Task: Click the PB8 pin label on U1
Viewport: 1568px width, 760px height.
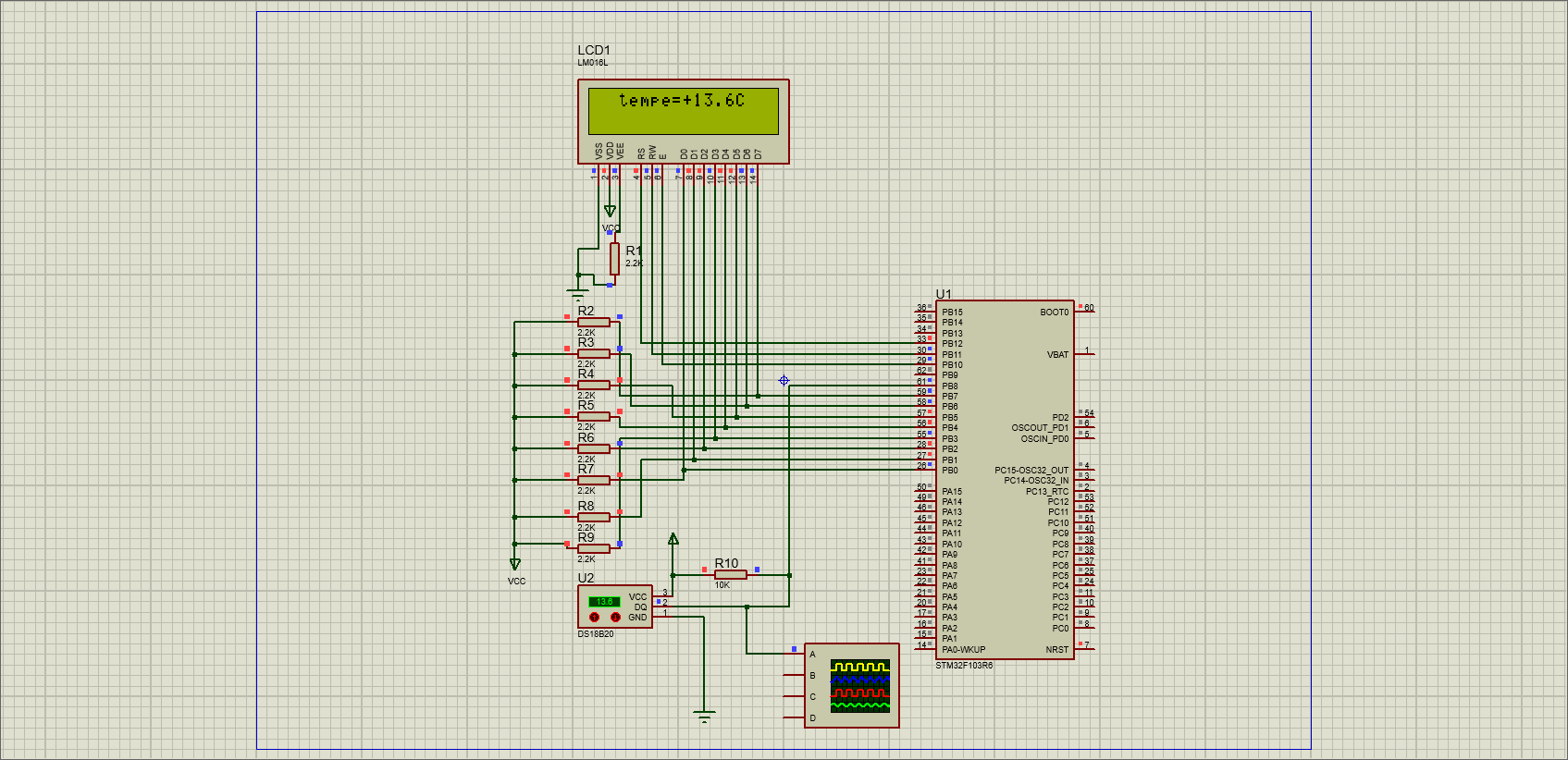Action: click(x=950, y=386)
